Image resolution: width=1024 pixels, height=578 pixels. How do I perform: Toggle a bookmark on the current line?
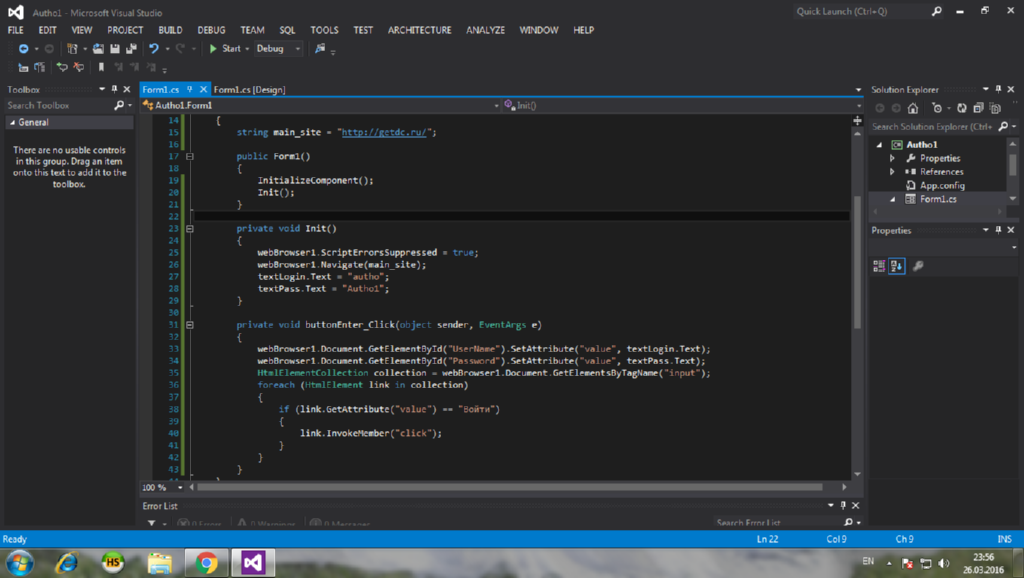101,67
